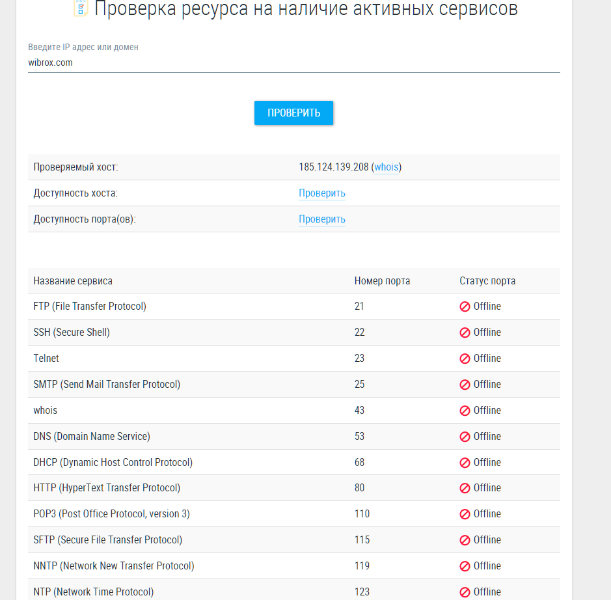Click the IP address 185.124.139.208
Viewport: 611px width, 600px height.
click(x=334, y=167)
